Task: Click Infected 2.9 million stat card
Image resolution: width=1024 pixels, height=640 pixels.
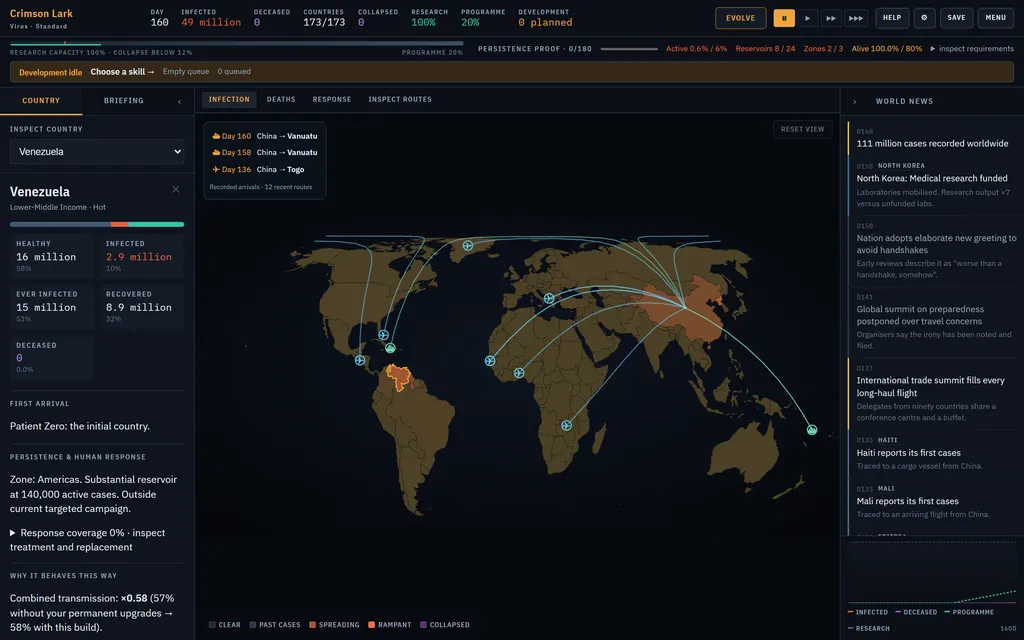Action: (x=142, y=255)
